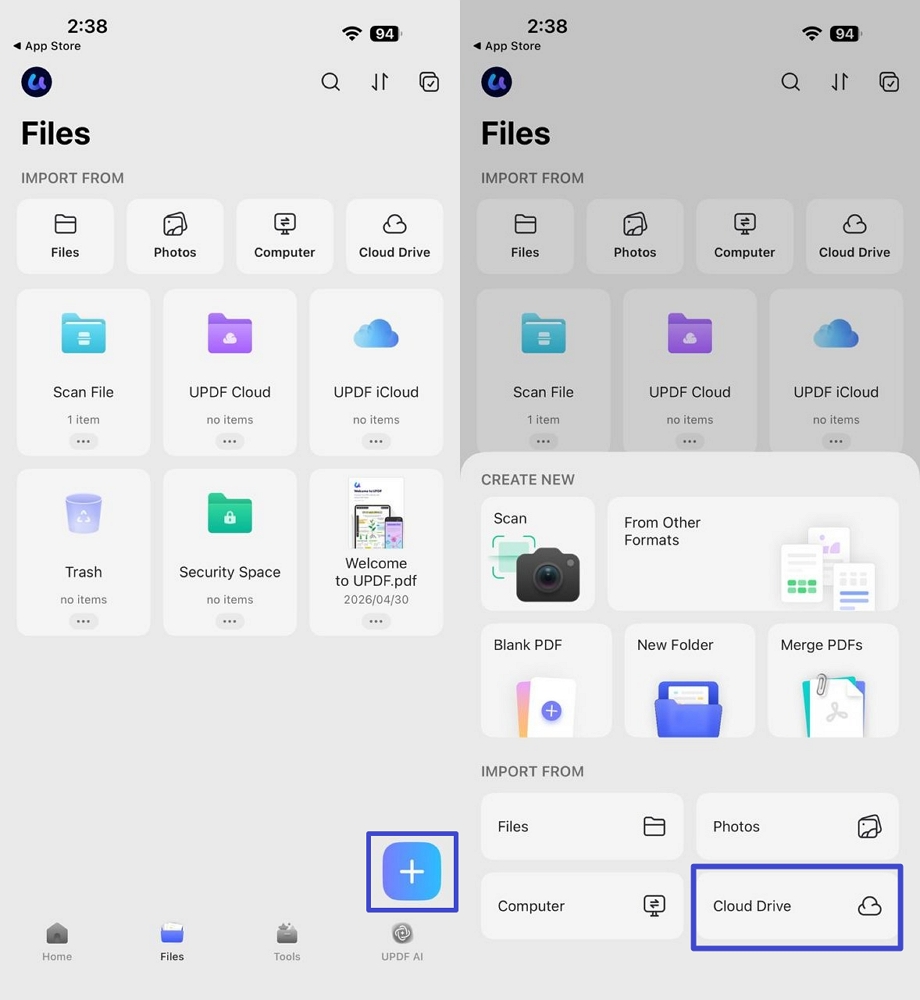Import from Cloud Drive in left screen top row

(x=395, y=236)
